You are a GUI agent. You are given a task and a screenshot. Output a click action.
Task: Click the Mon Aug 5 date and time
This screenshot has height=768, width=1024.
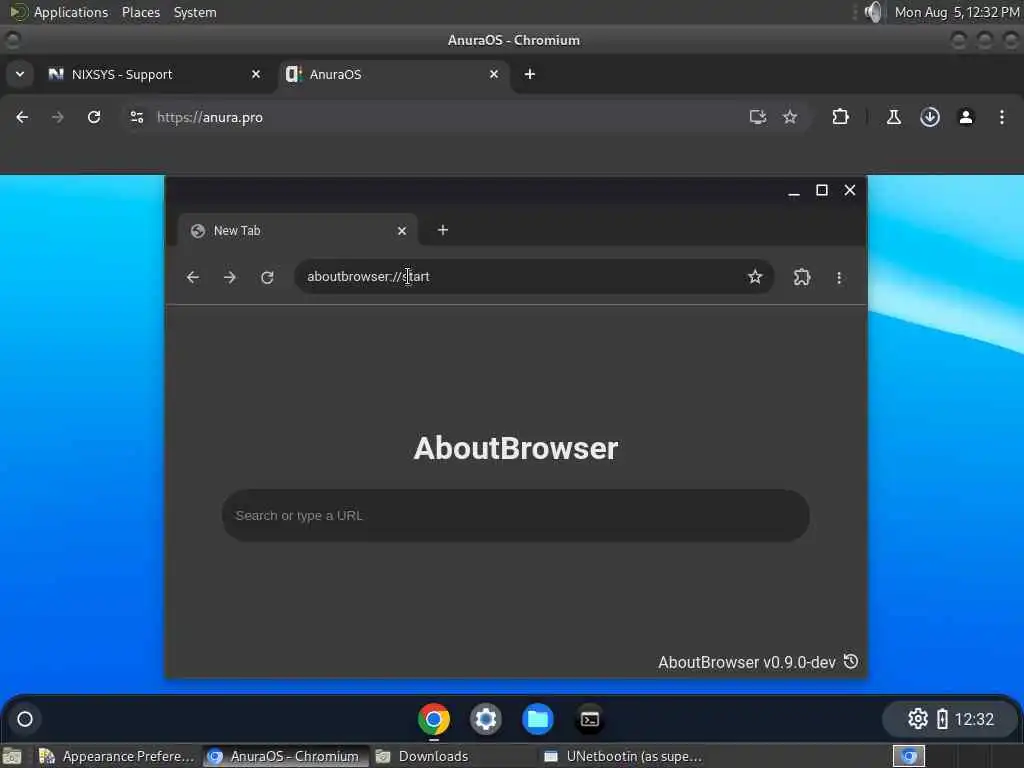pos(957,12)
